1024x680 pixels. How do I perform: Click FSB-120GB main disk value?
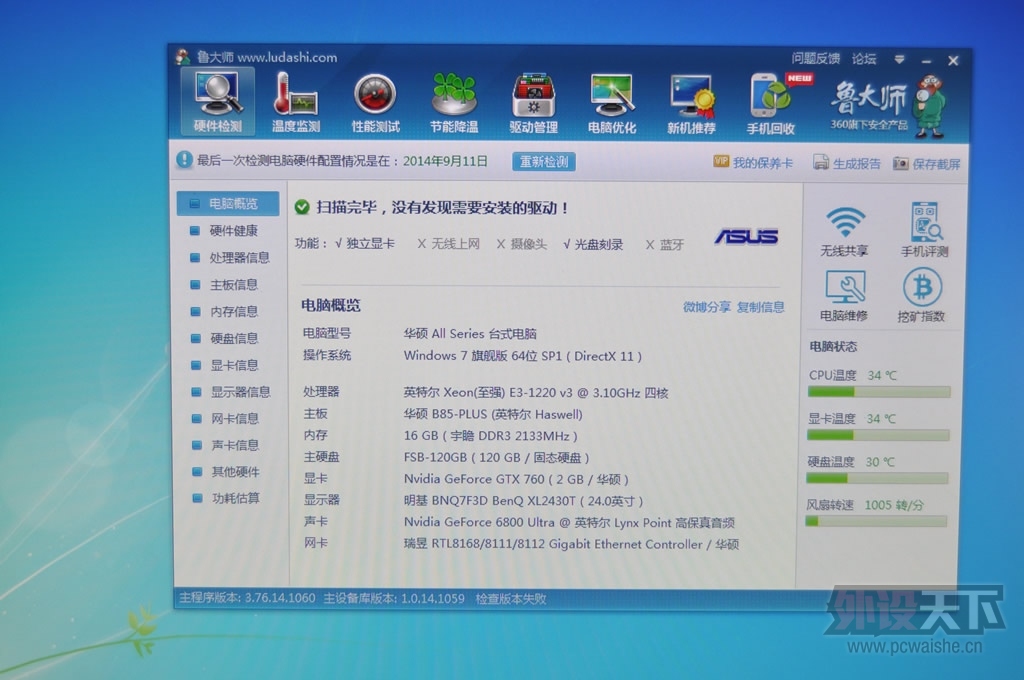(x=496, y=457)
